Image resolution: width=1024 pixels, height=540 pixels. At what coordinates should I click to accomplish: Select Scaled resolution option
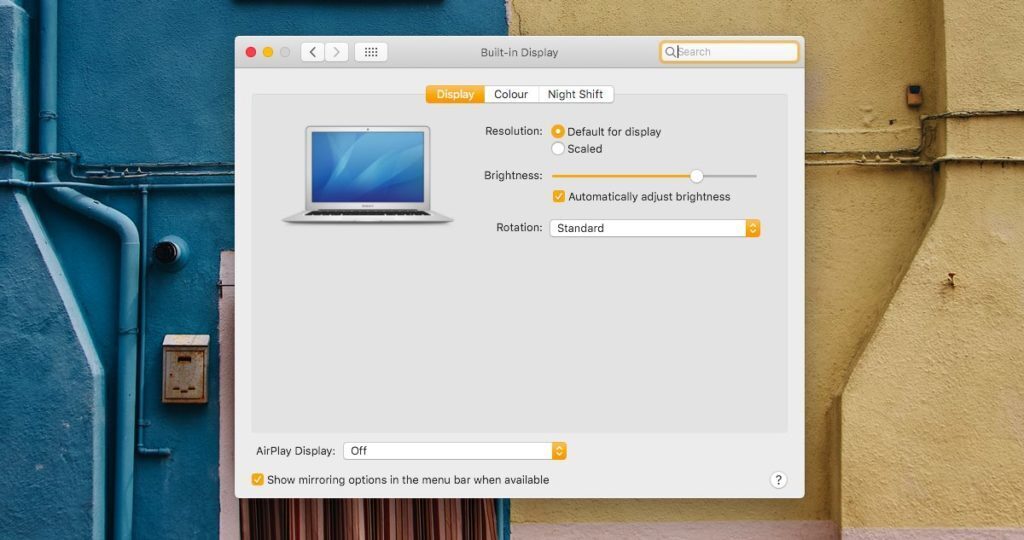pos(558,149)
